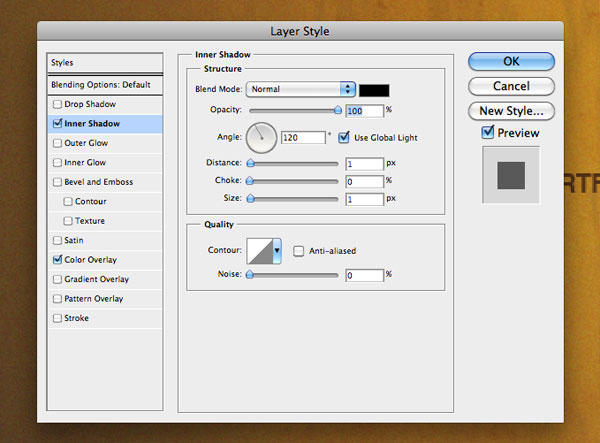Screen dimensions: 600x443
Task: Click the Angle value input field
Action: (x=304, y=136)
